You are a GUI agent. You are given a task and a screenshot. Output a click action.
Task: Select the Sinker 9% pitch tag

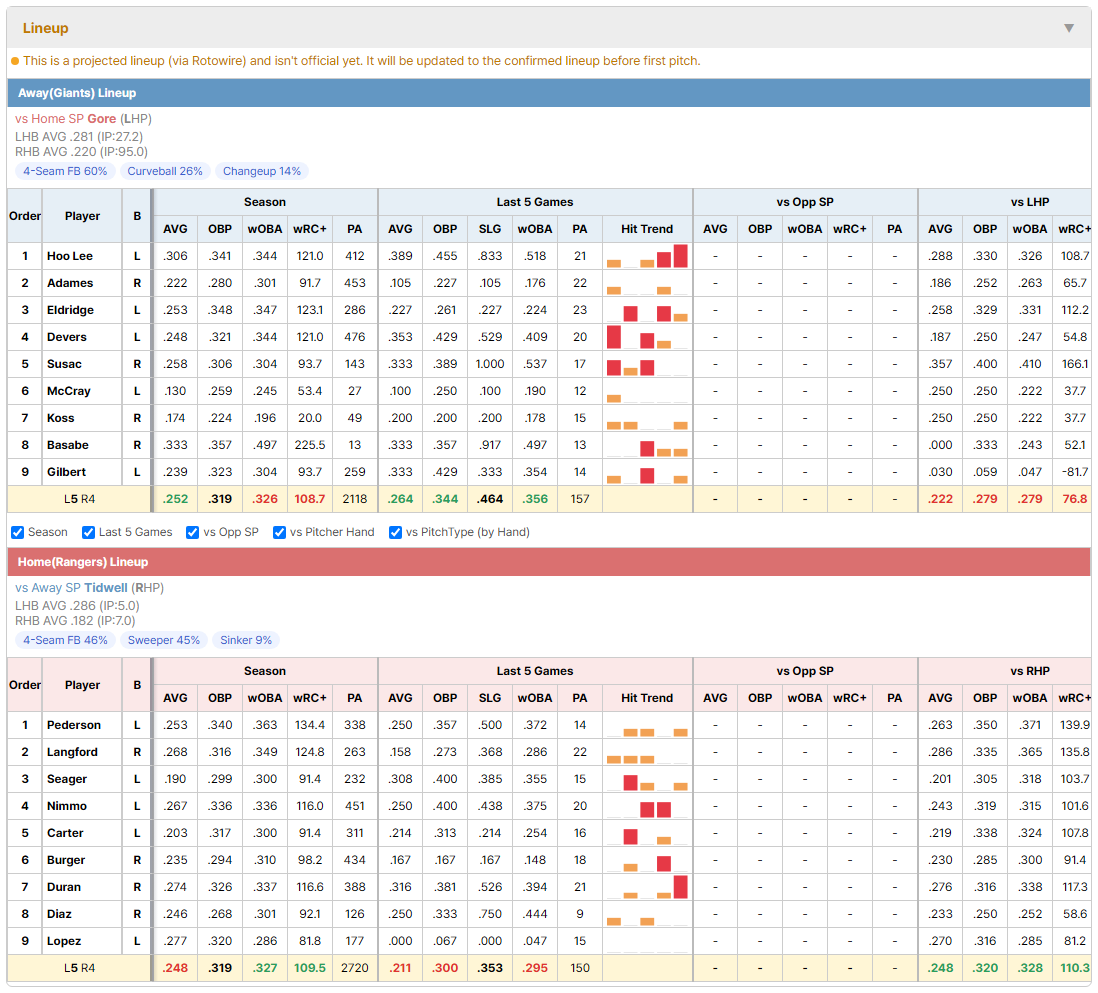tap(246, 640)
